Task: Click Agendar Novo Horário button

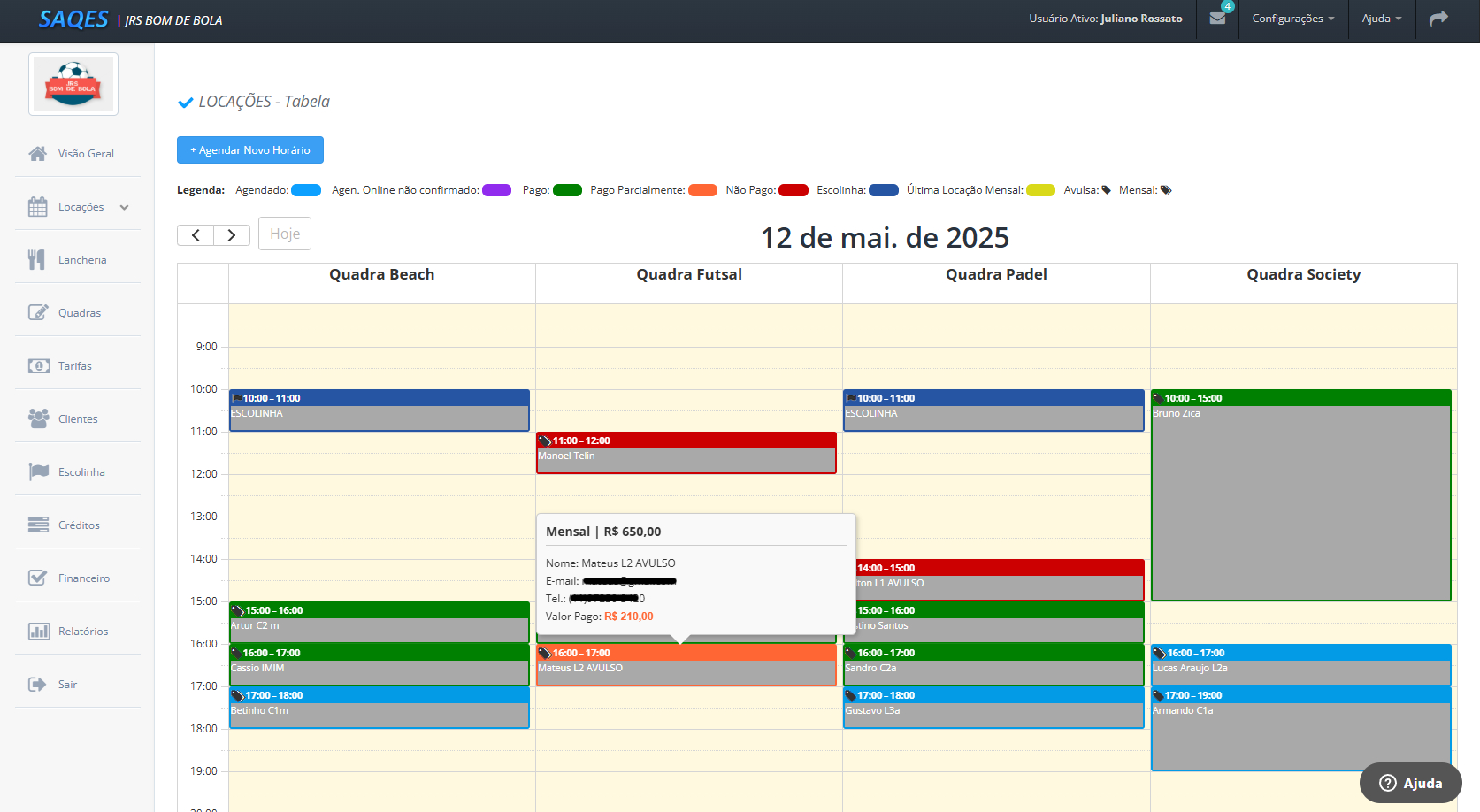Action: (x=250, y=150)
